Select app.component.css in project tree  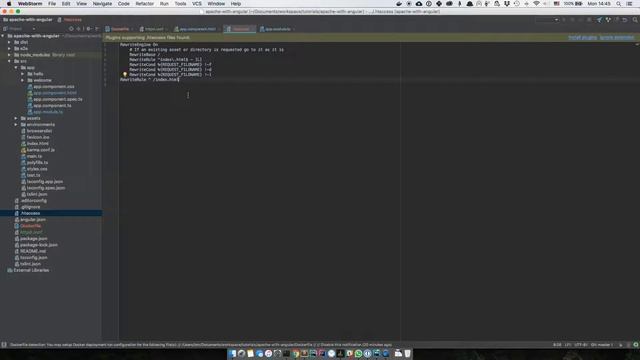pos(51,87)
